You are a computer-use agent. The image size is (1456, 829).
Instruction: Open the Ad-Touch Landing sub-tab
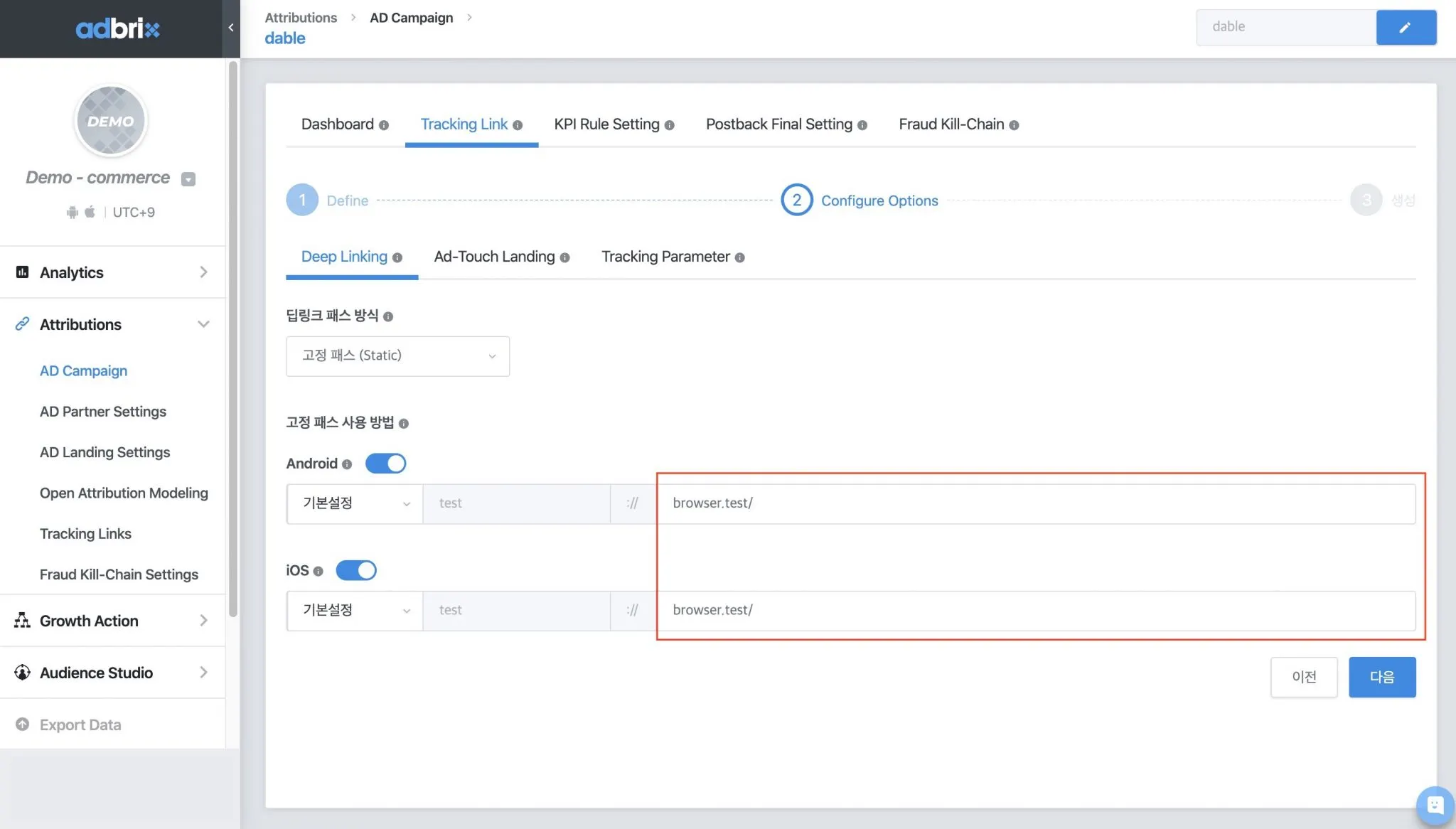click(494, 257)
